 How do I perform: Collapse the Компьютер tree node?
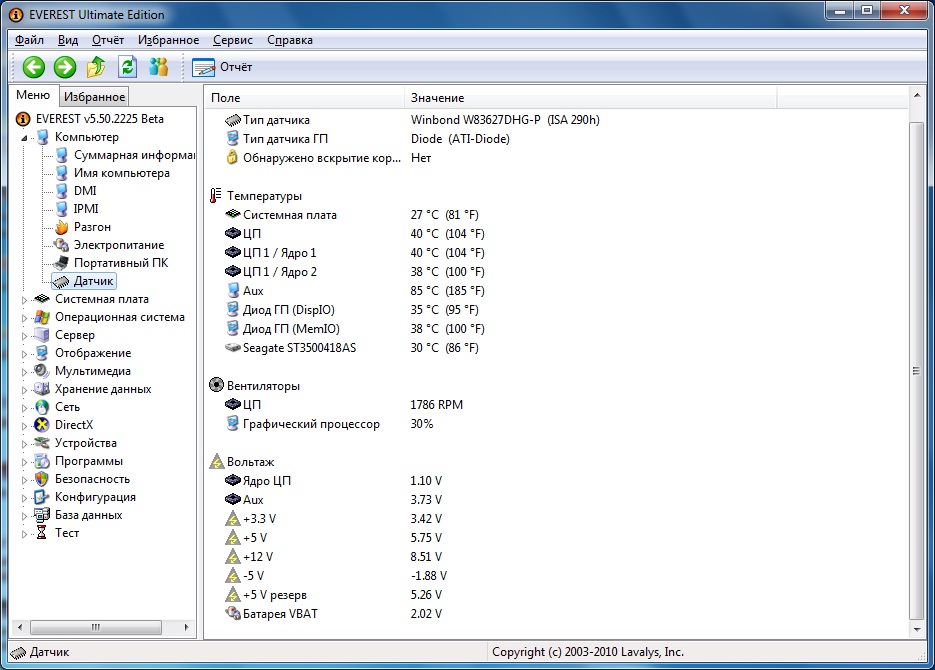coord(23,137)
